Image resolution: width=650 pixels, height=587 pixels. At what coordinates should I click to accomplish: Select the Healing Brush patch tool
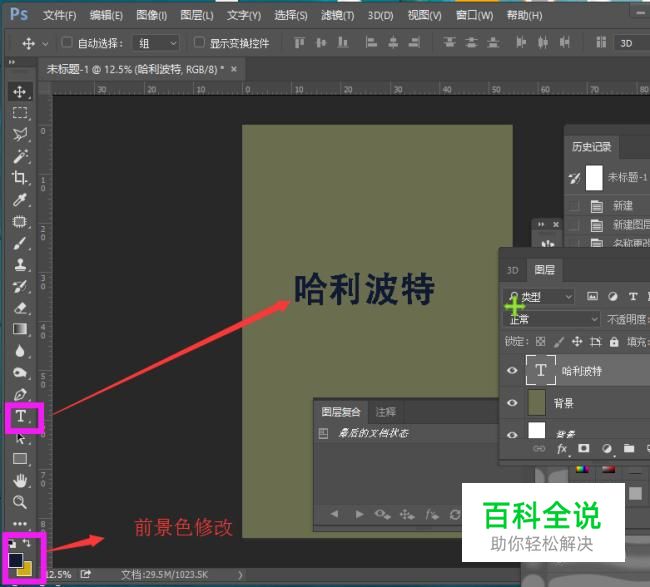point(19,222)
